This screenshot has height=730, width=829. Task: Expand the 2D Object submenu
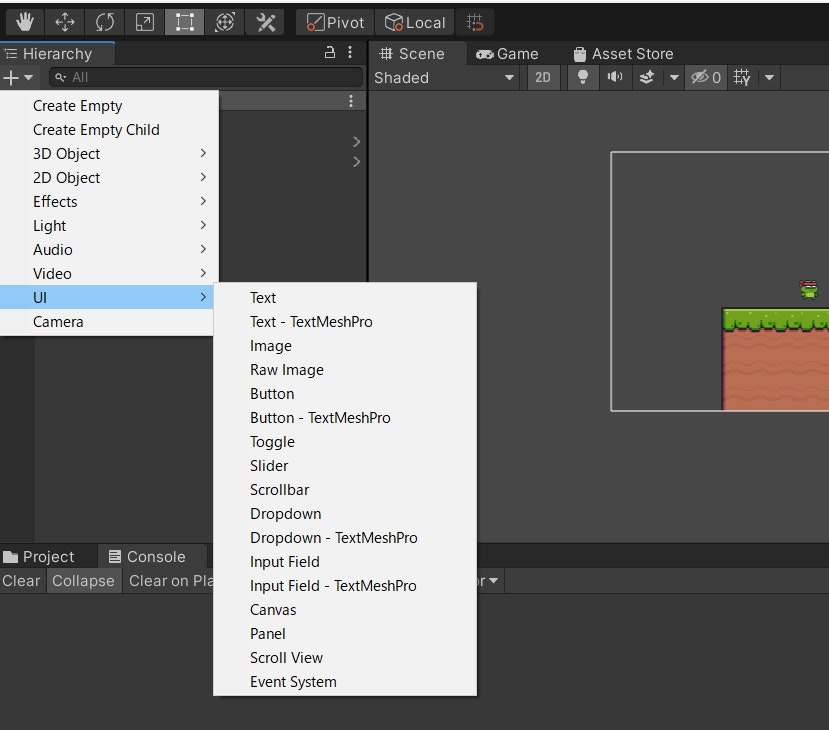tap(109, 178)
